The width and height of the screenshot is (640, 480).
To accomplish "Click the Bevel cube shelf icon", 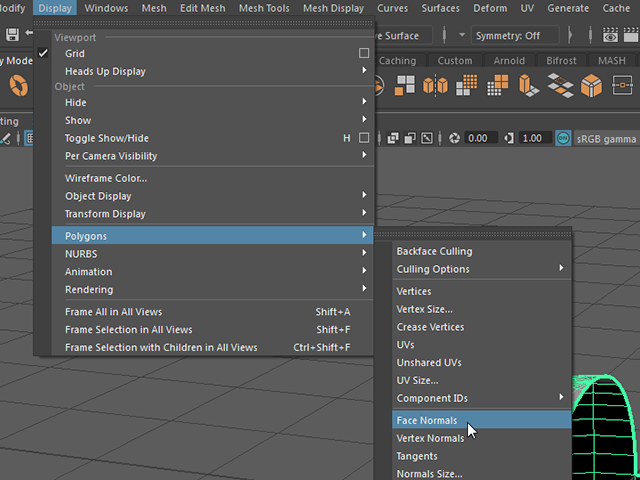I will coord(591,86).
